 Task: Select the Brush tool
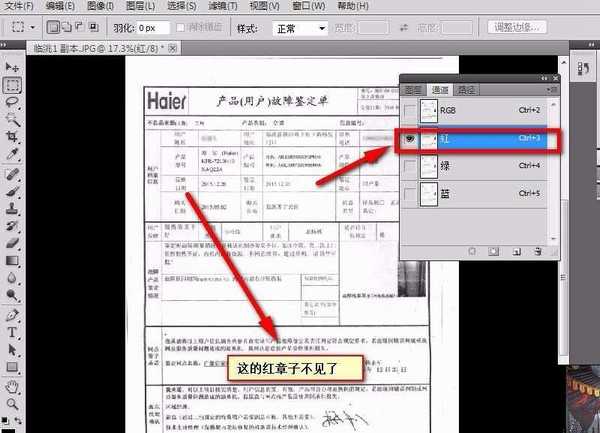pos(12,191)
